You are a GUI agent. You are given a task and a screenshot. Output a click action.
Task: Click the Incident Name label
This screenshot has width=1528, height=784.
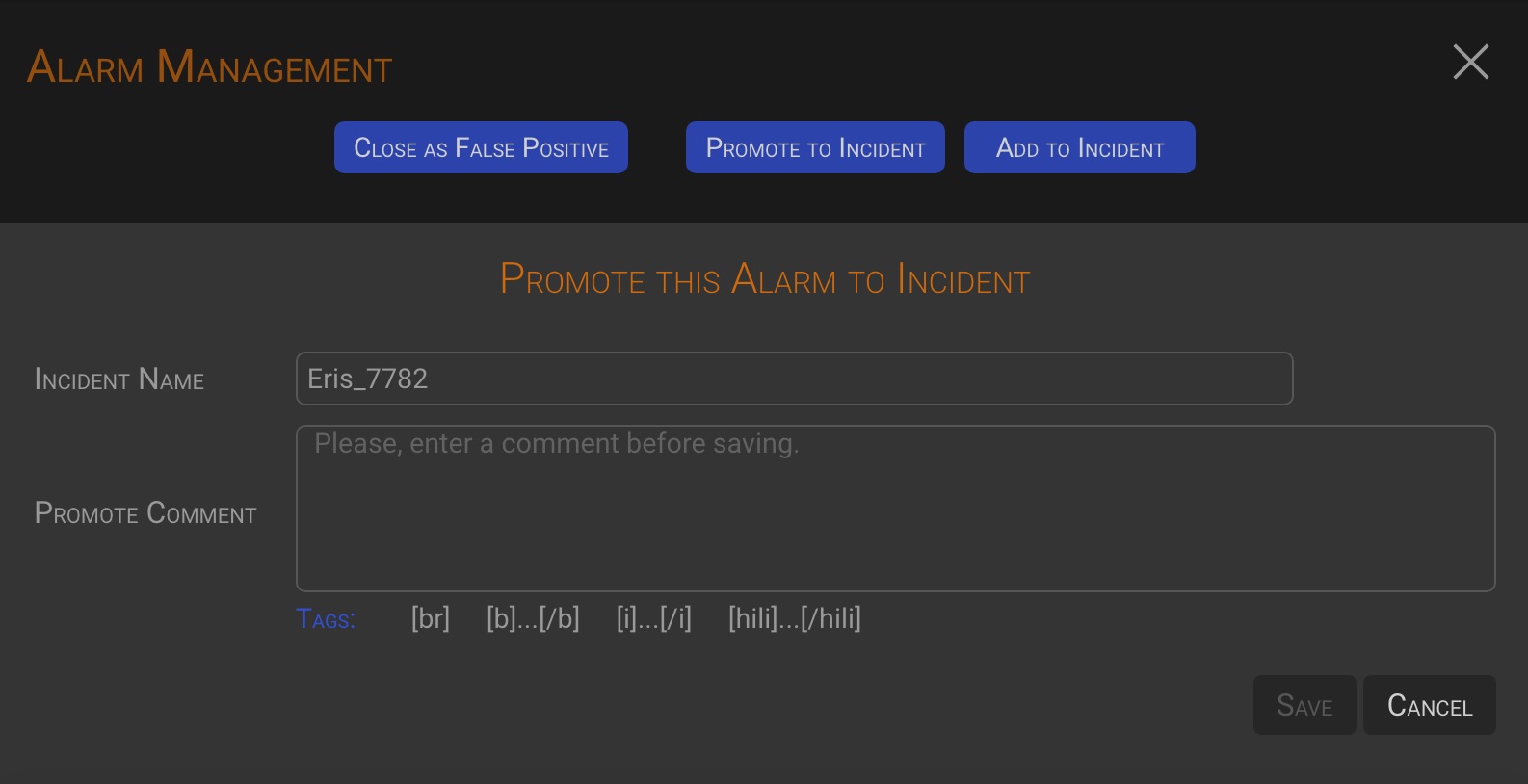pyautogui.click(x=119, y=379)
